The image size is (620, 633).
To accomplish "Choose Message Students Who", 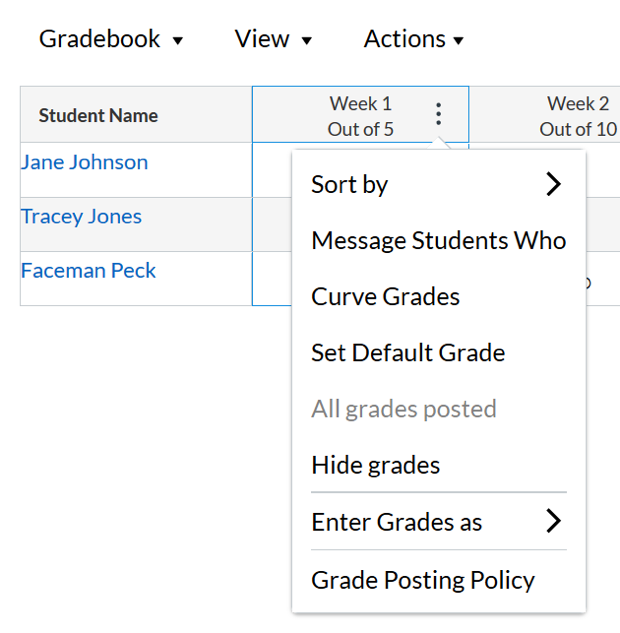I will [439, 241].
